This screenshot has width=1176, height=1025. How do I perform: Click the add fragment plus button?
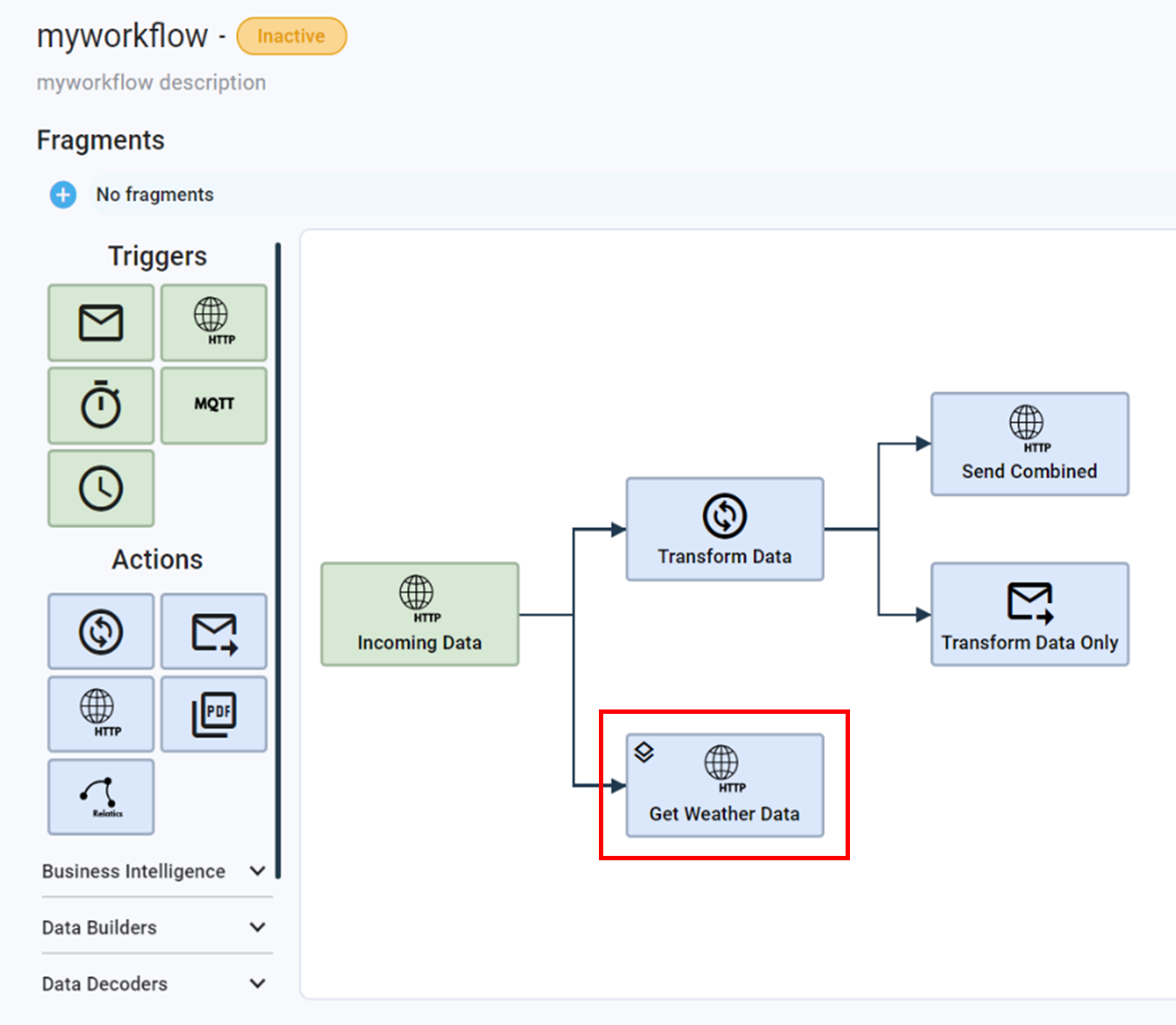(62, 194)
